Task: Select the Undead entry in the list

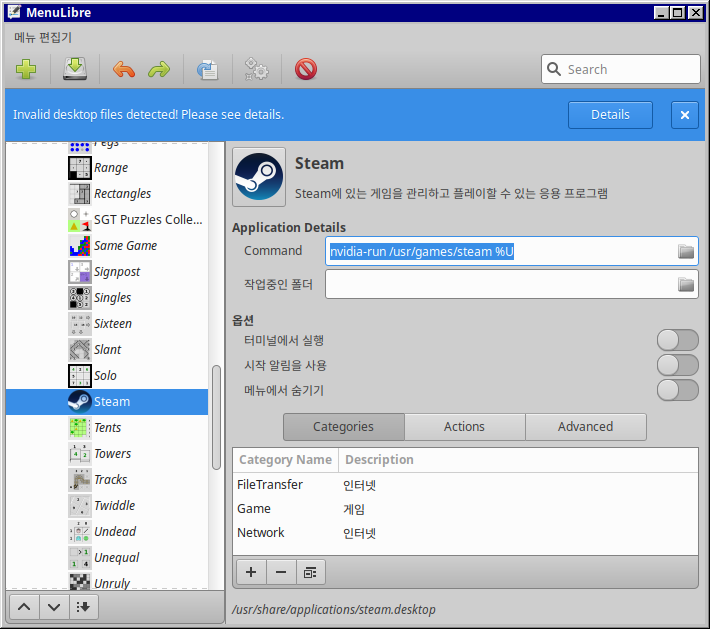Action: (x=107, y=532)
